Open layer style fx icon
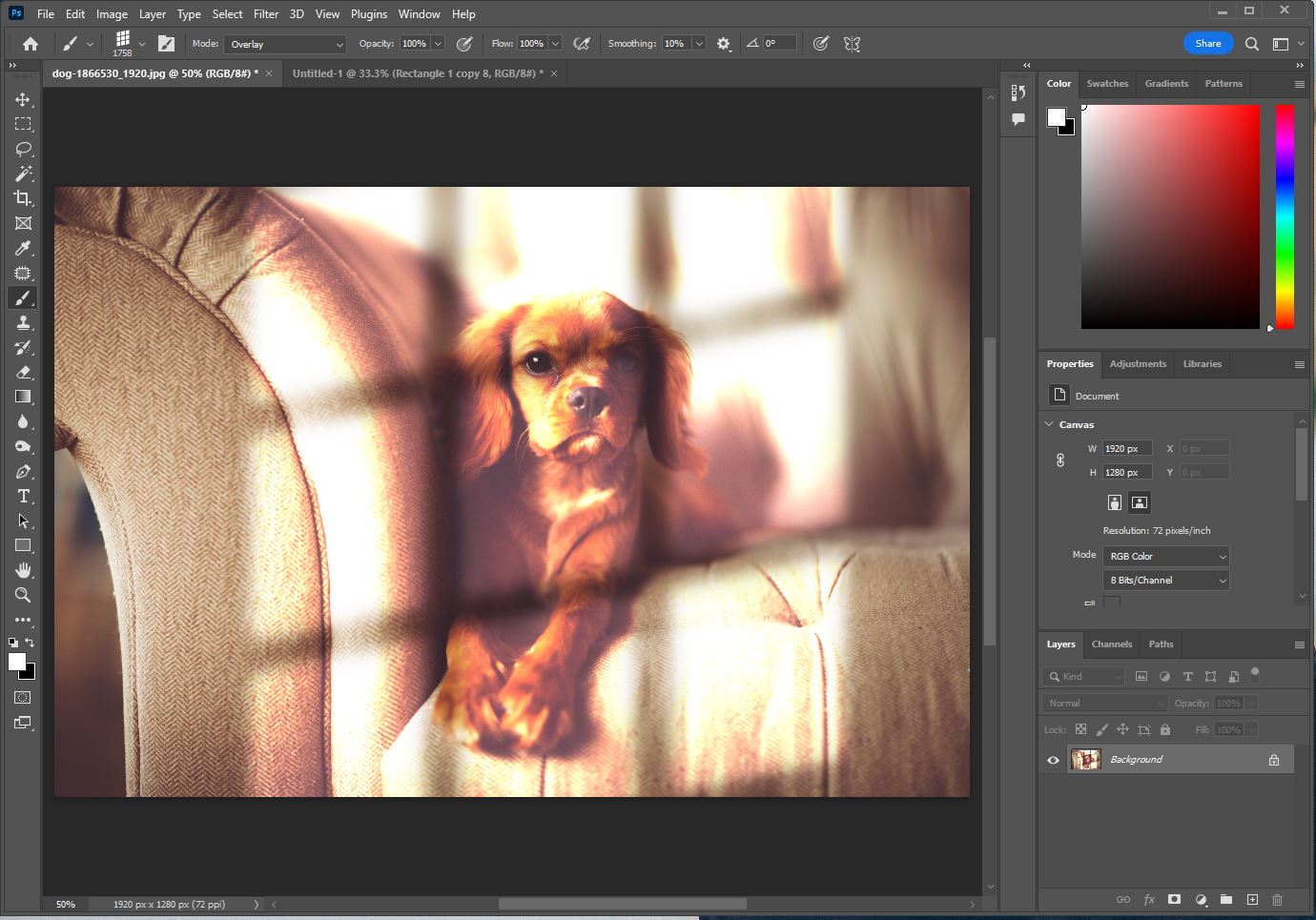The width and height of the screenshot is (1316, 920). (x=1149, y=899)
